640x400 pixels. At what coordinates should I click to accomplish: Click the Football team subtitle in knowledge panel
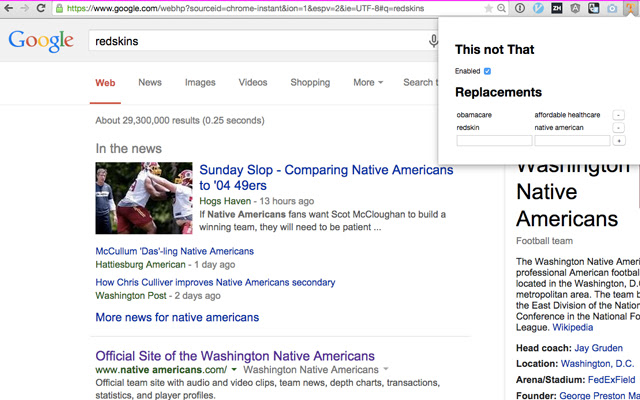click(544, 241)
